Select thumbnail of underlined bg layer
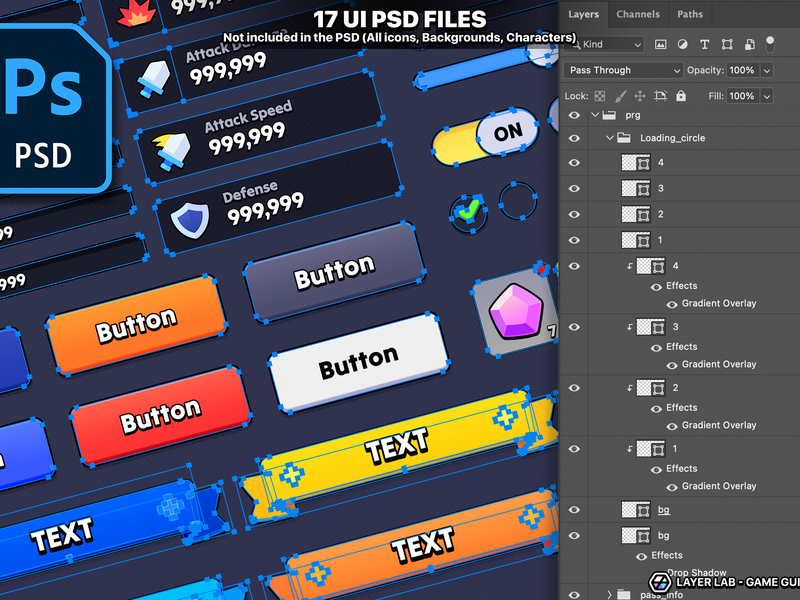This screenshot has height=600, width=800. pos(636,510)
